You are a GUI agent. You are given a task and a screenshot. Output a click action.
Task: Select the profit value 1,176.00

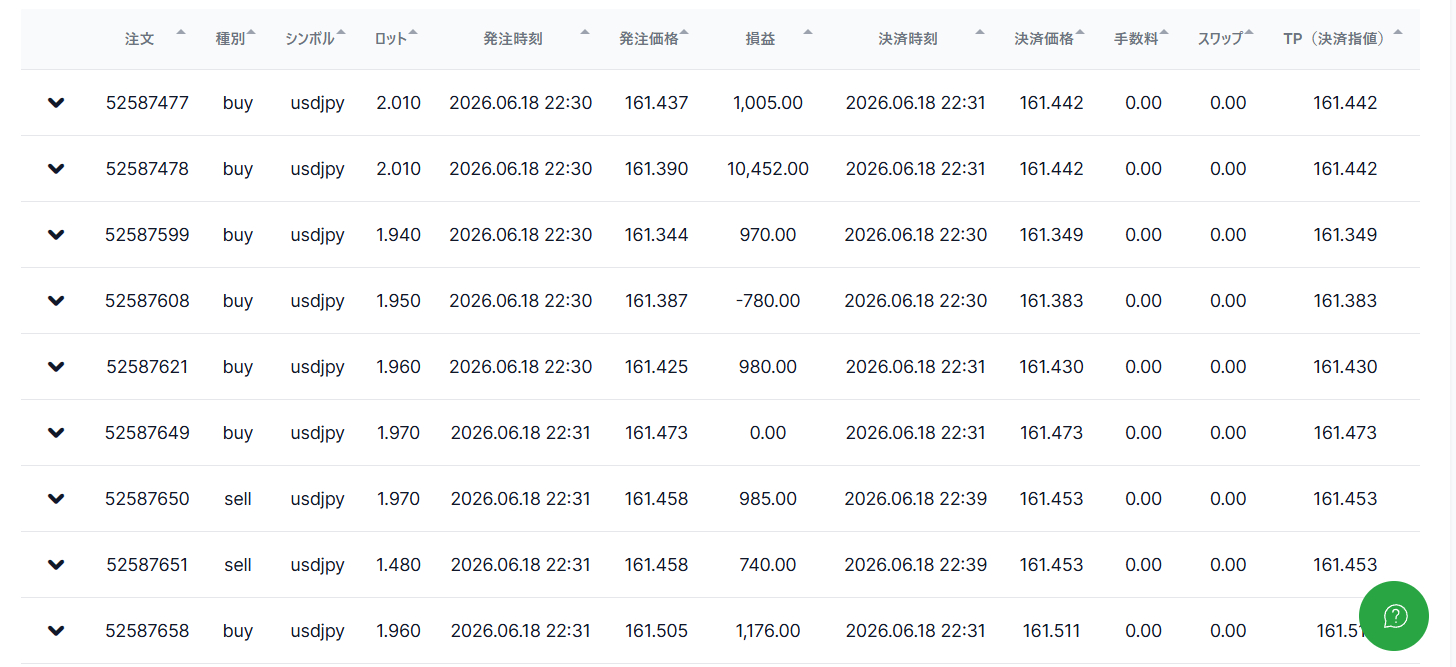click(768, 631)
